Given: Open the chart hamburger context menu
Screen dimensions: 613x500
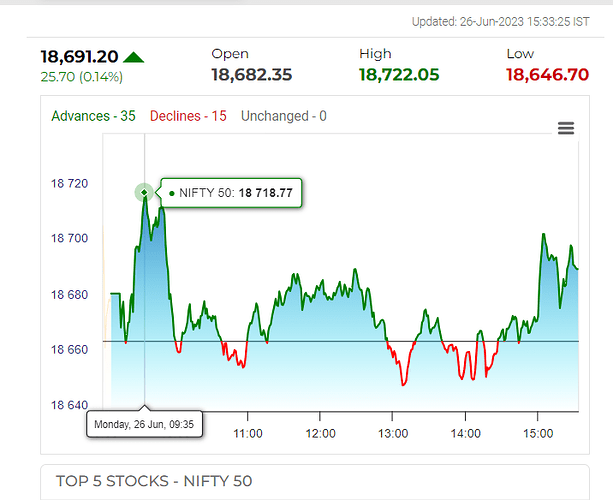Looking at the screenshot, I should [x=566, y=128].
